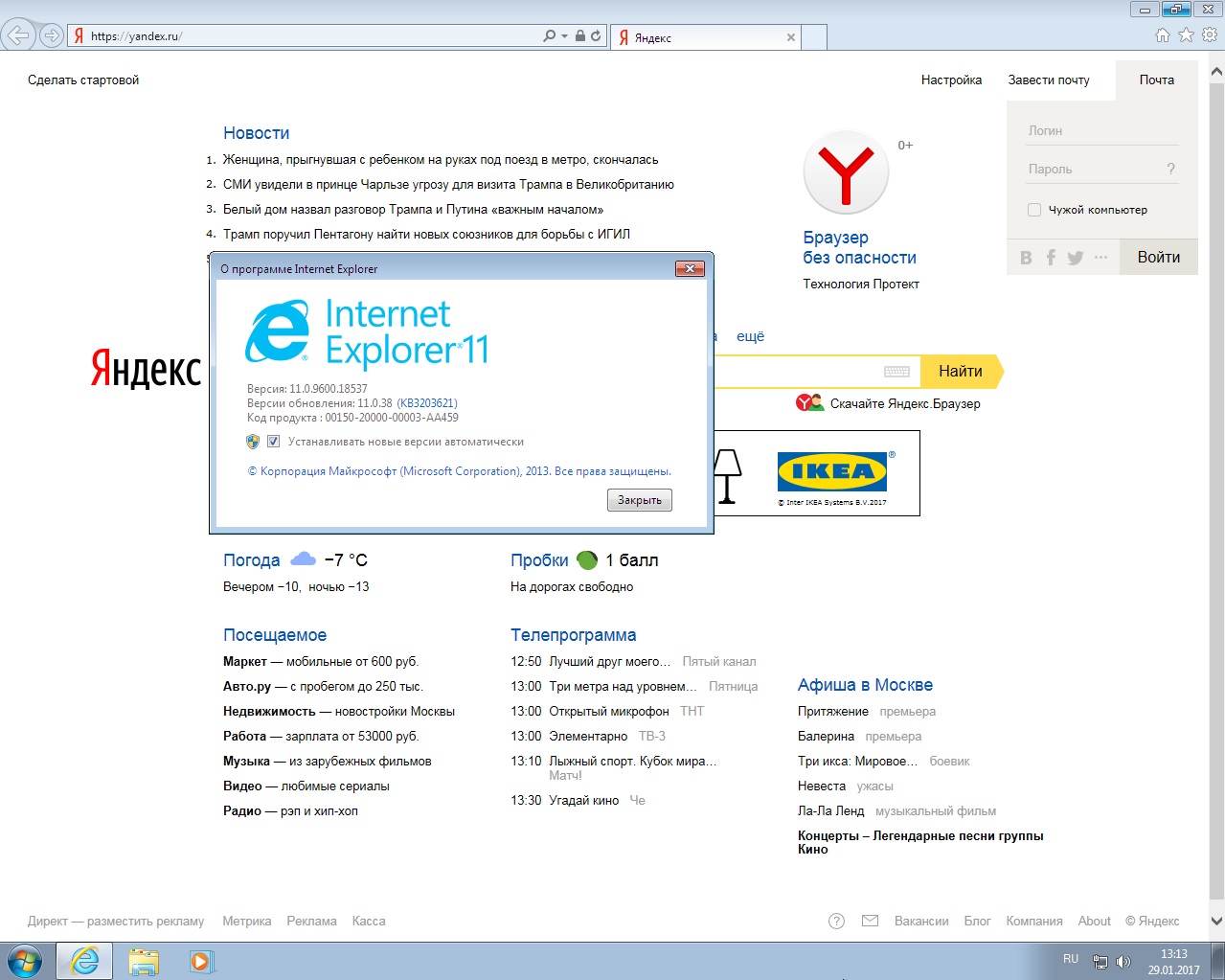Click the help question mark icon in footer

(x=836, y=922)
